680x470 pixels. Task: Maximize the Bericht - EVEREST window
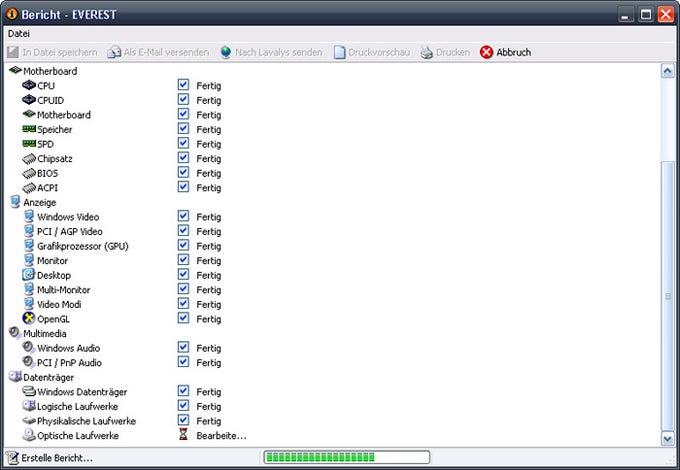[646, 14]
